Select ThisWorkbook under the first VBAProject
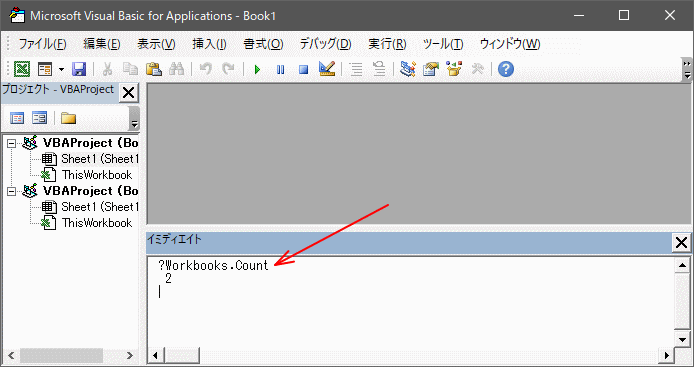This screenshot has width=694, height=367. pyautogui.click(x=97, y=175)
